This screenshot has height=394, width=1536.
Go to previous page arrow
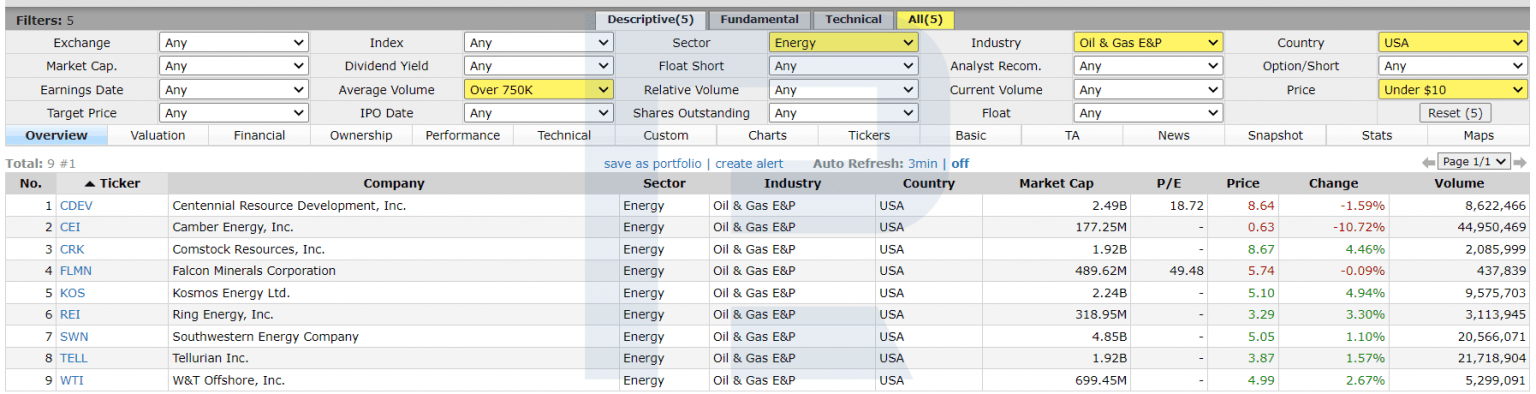point(1428,163)
